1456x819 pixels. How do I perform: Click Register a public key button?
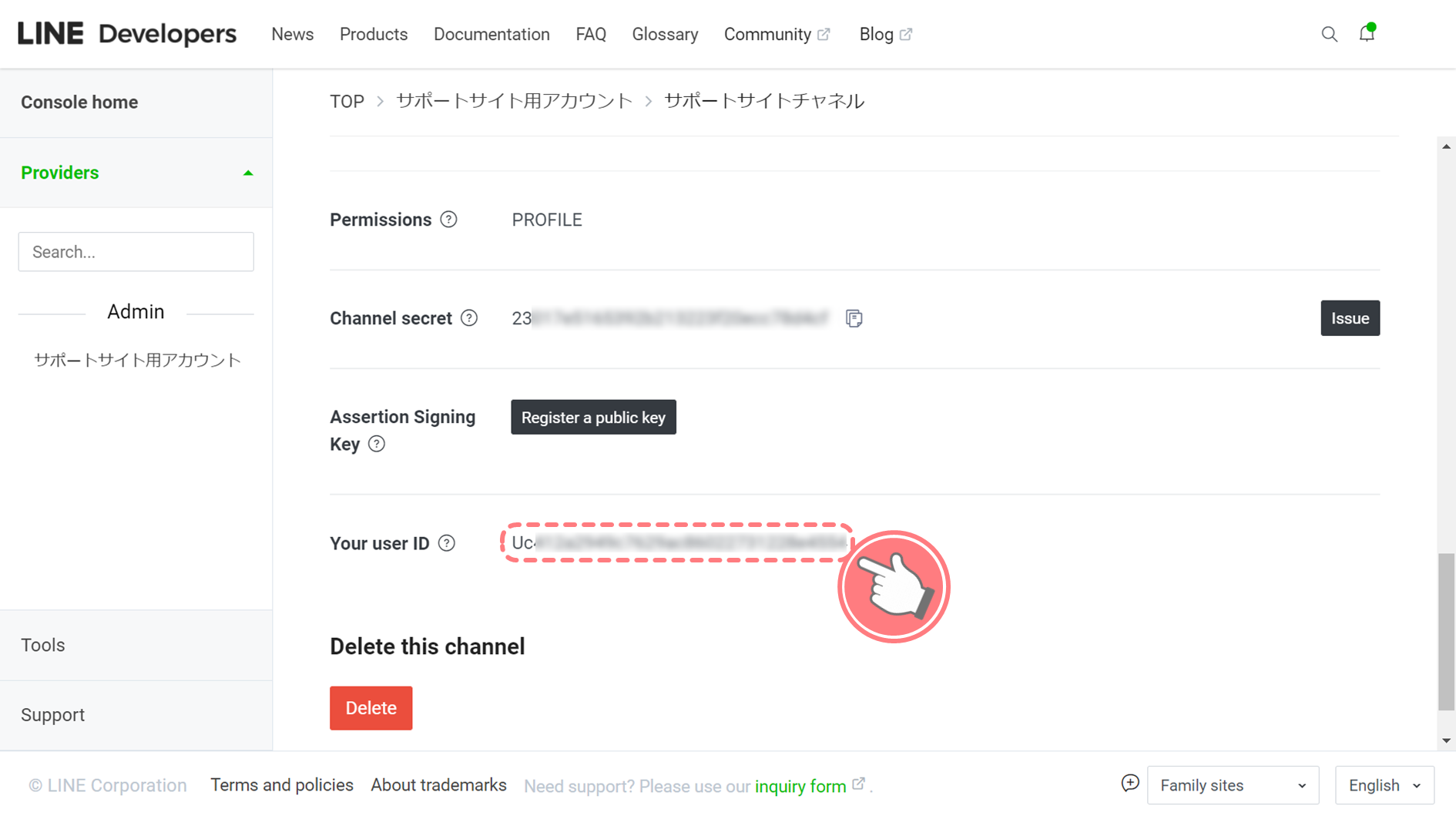pyautogui.click(x=593, y=417)
